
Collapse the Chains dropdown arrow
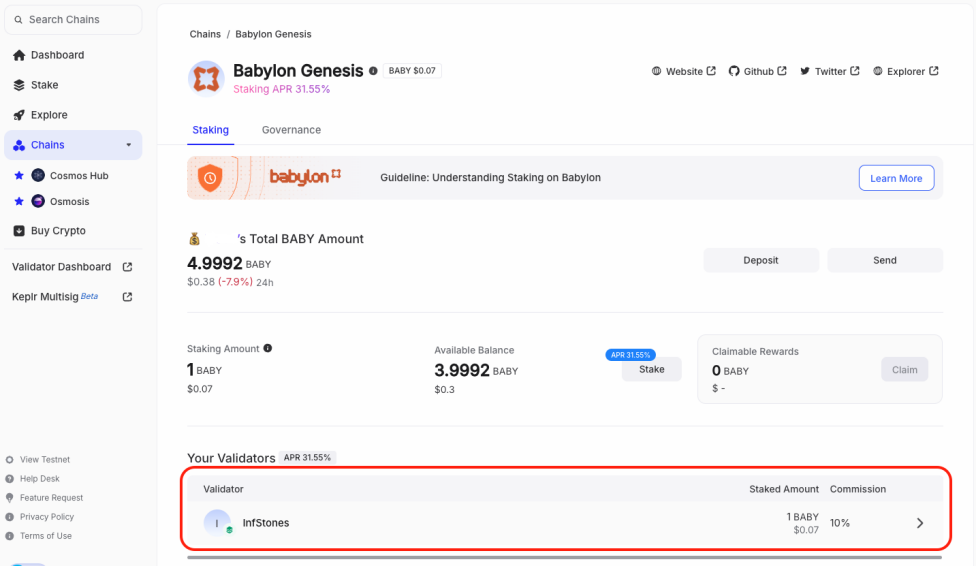pyautogui.click(x=129, y=145)
